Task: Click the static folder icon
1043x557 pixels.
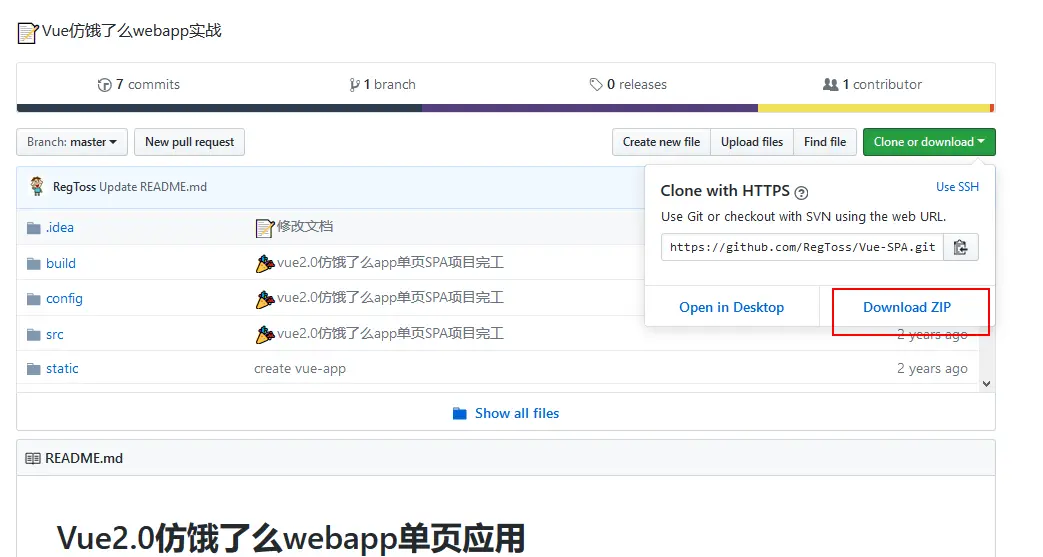Action: tap(34, 369)
